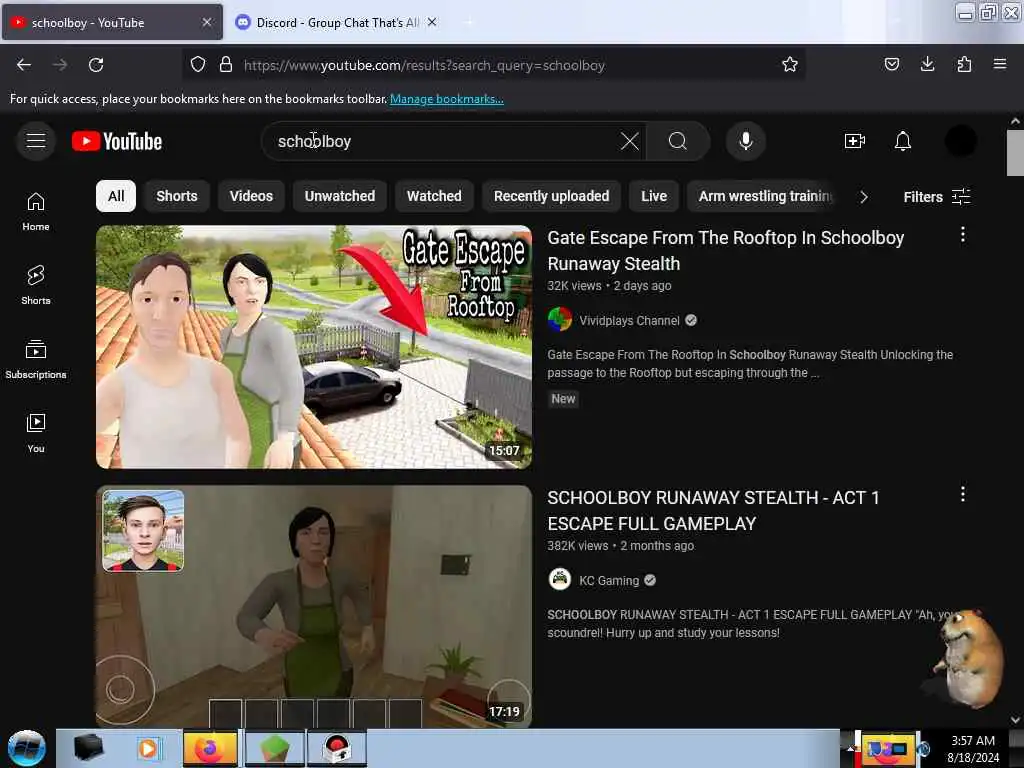Open Subscriptions in the sidebar
This screenshot has width=1024, height=768.
point(36,359)
